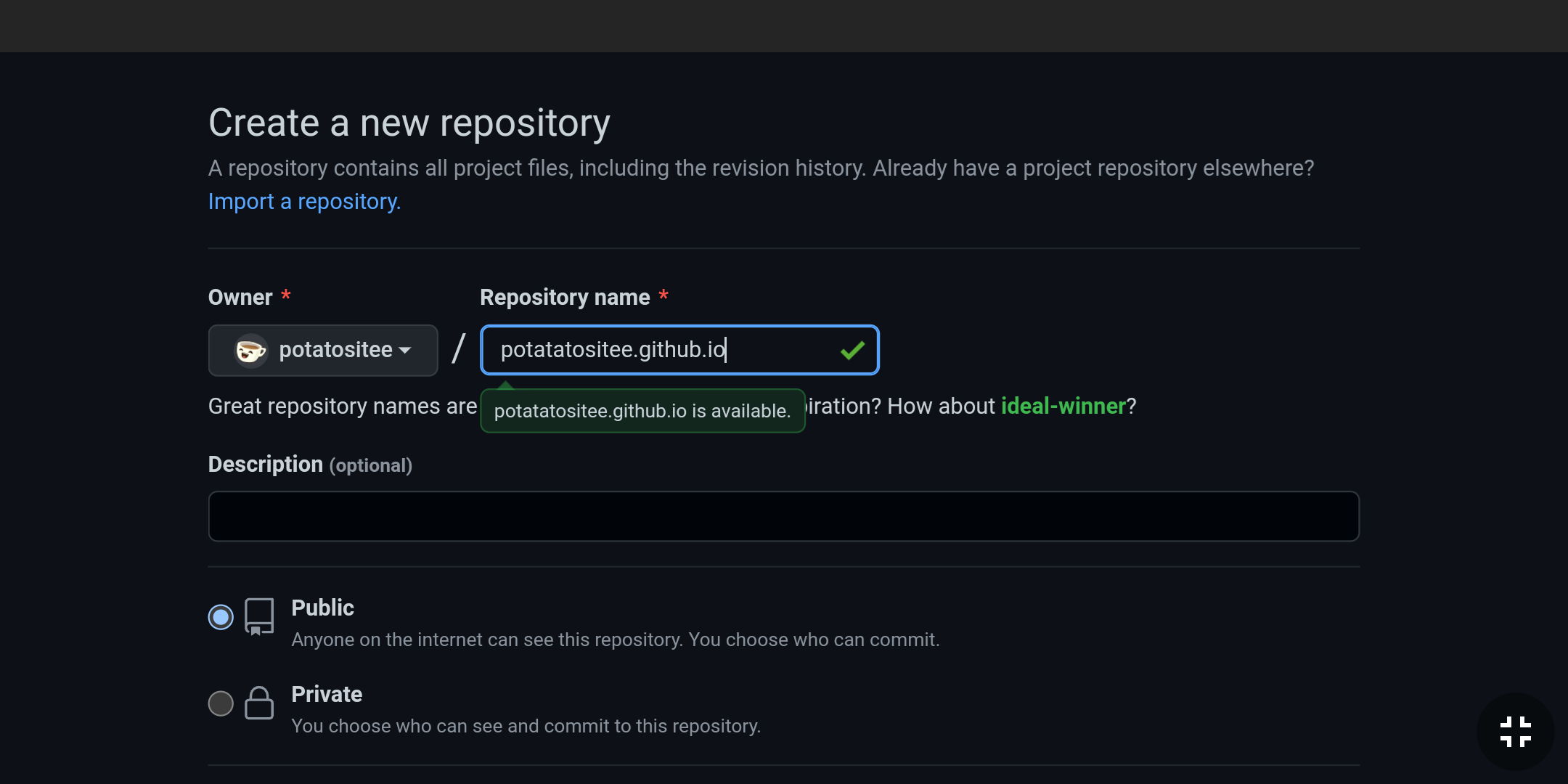Select the Private radio button
Viewport: 1568px width, 784px height.
pos(221,703)
